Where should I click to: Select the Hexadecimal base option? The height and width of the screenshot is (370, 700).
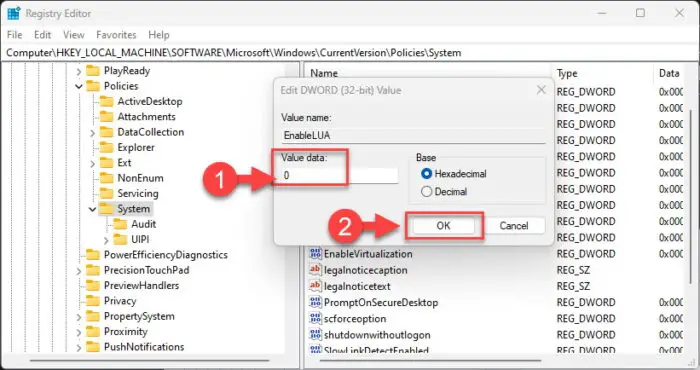(x=454, y=174)
